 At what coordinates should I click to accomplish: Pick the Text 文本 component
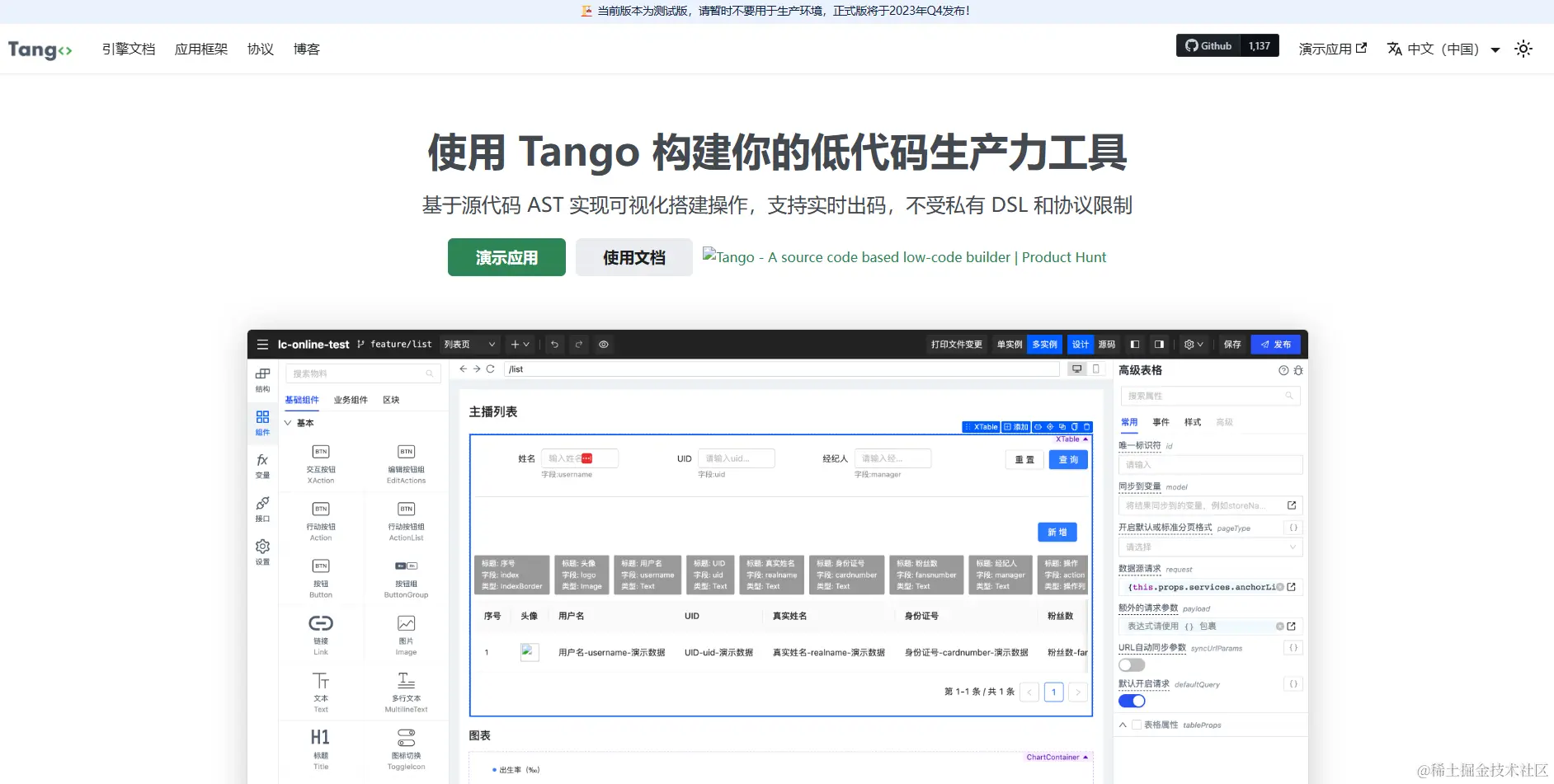click(321, 692)
